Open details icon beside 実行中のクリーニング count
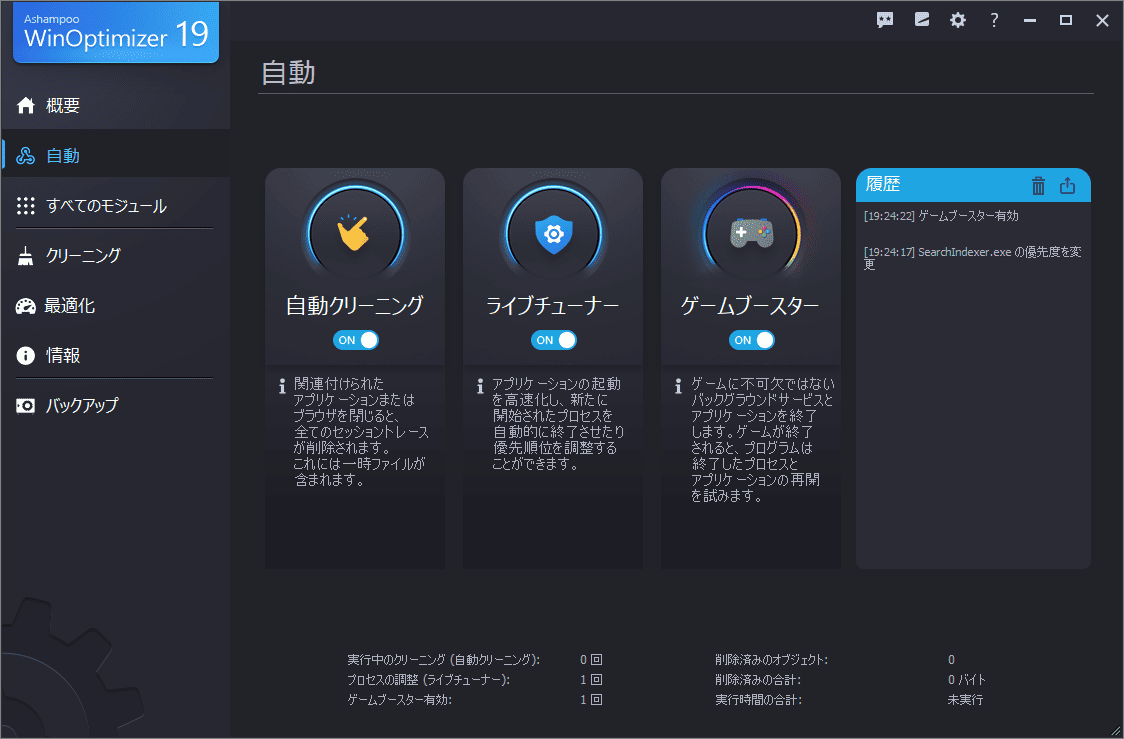Viewport: 1124px width, 739px height. point(596,659)
